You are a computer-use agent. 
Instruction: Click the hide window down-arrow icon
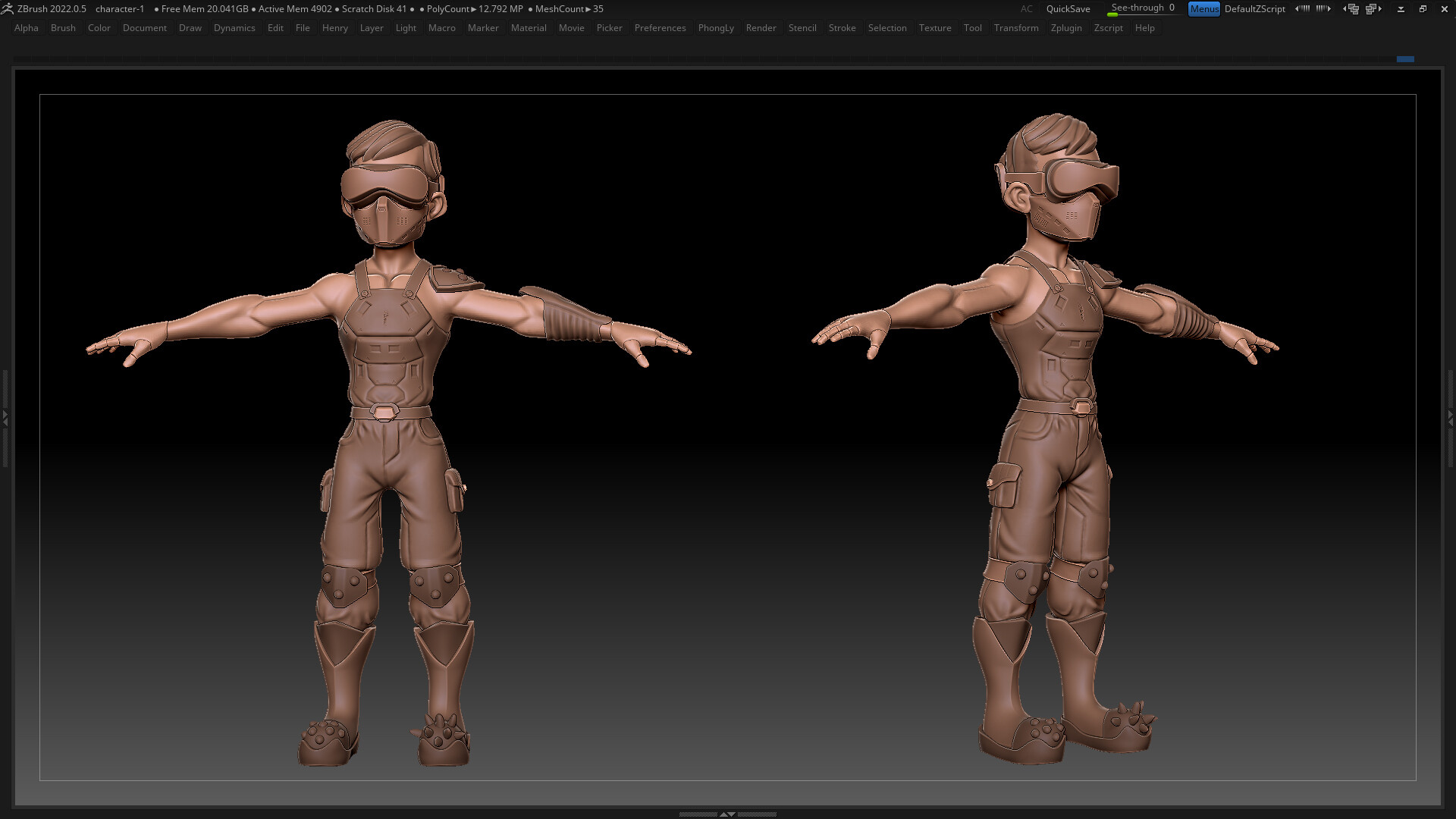coord(1401,8)
